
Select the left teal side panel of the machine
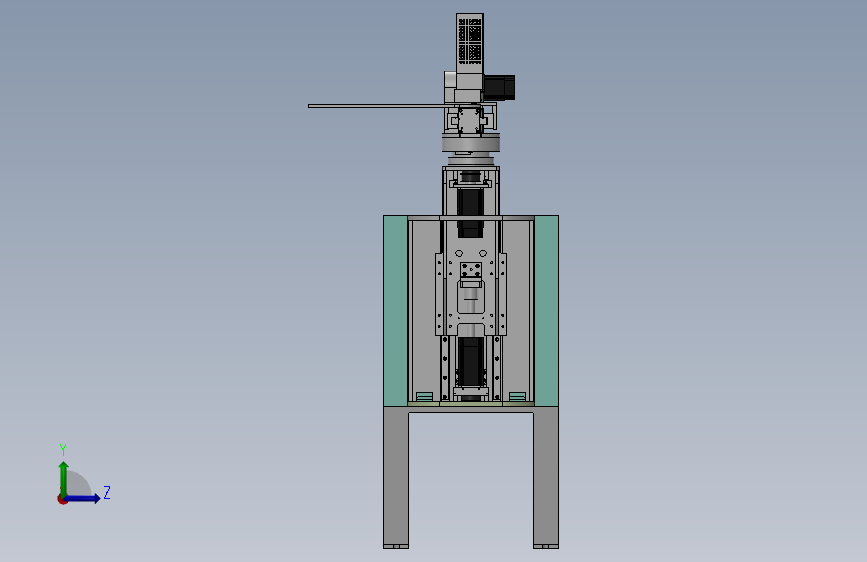(395, 310)
